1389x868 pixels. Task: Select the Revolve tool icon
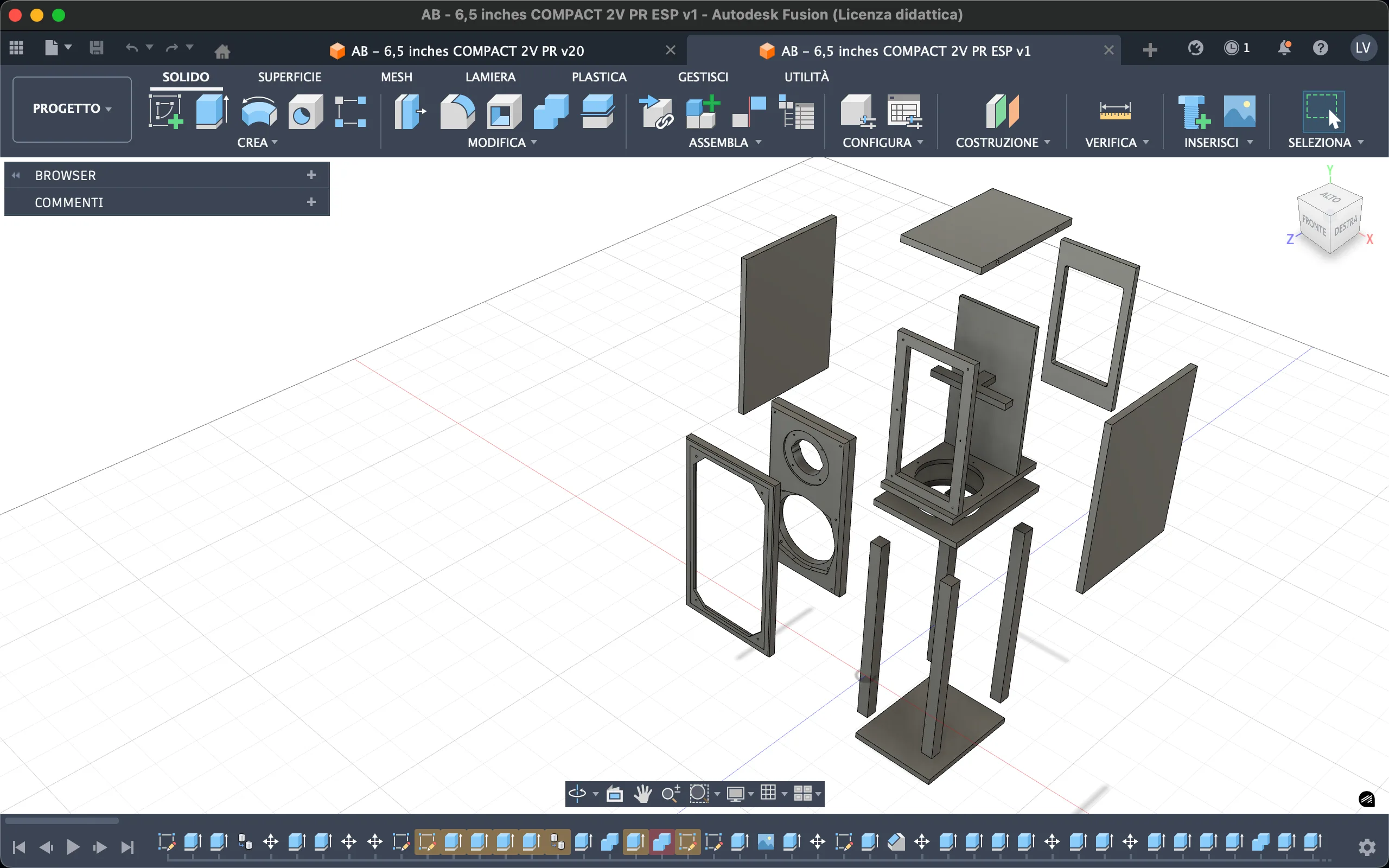tap(258, 111)
